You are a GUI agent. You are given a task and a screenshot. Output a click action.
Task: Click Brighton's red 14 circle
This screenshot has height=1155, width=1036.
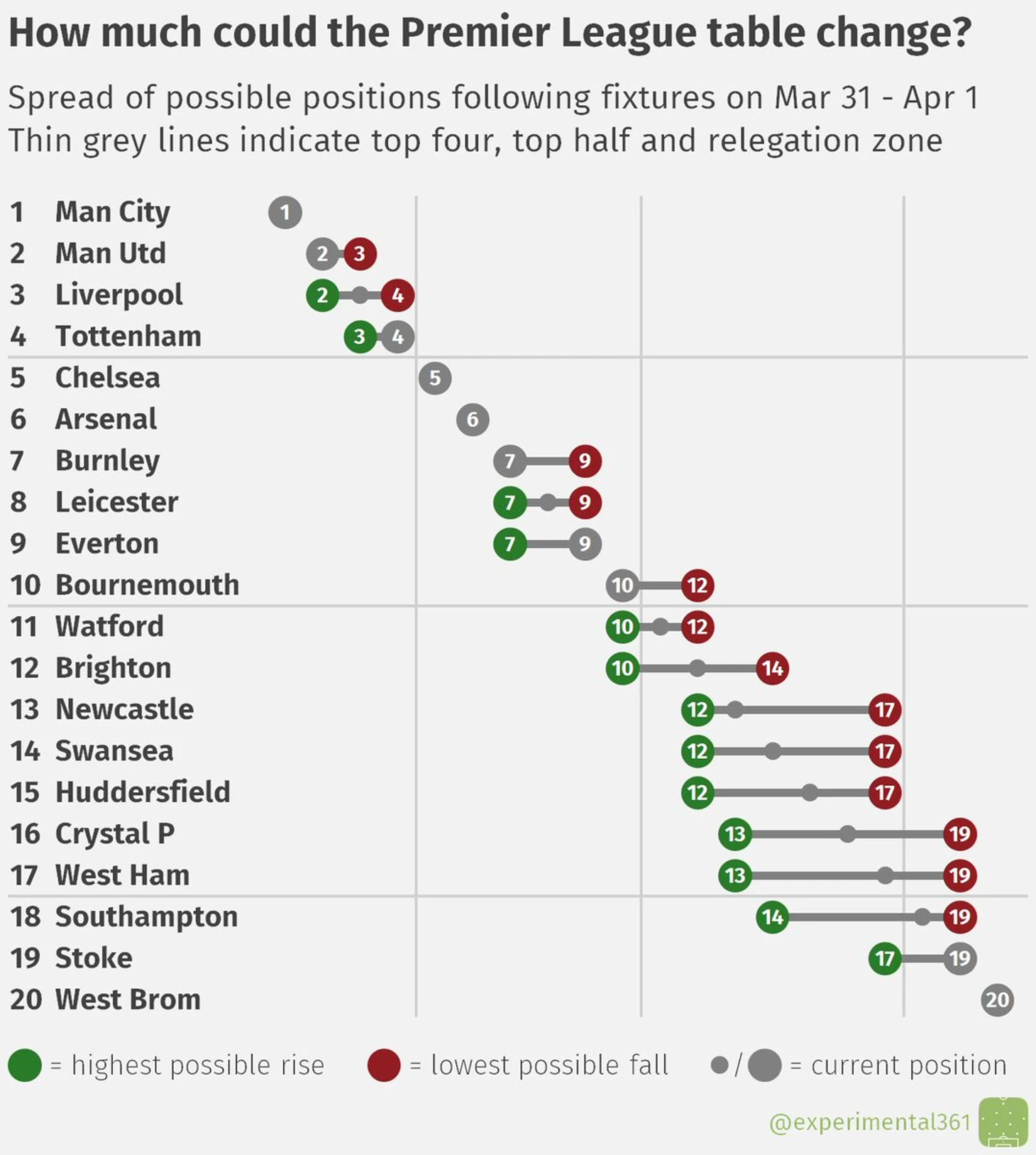773,668
